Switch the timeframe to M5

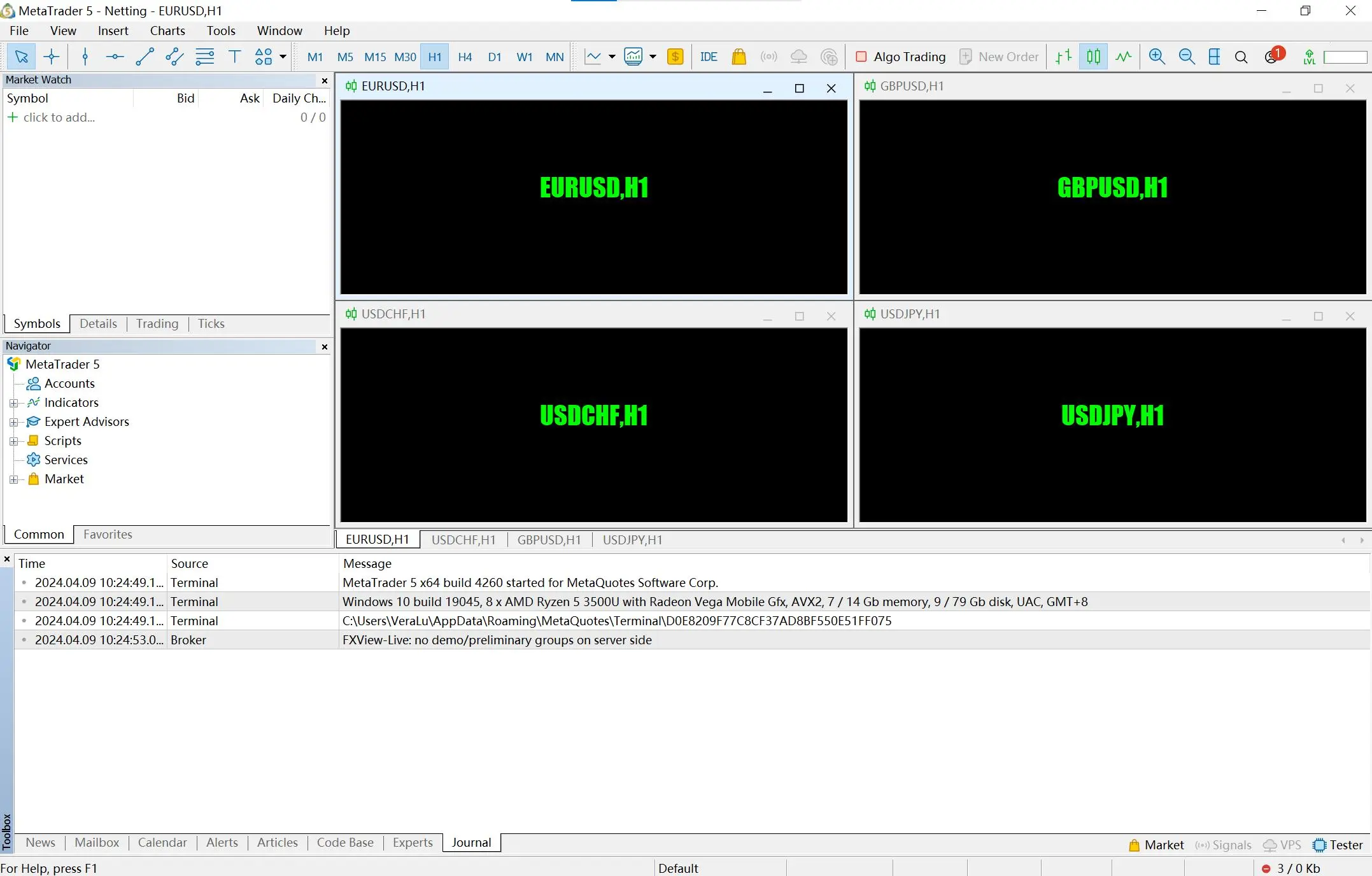[345, 57]
